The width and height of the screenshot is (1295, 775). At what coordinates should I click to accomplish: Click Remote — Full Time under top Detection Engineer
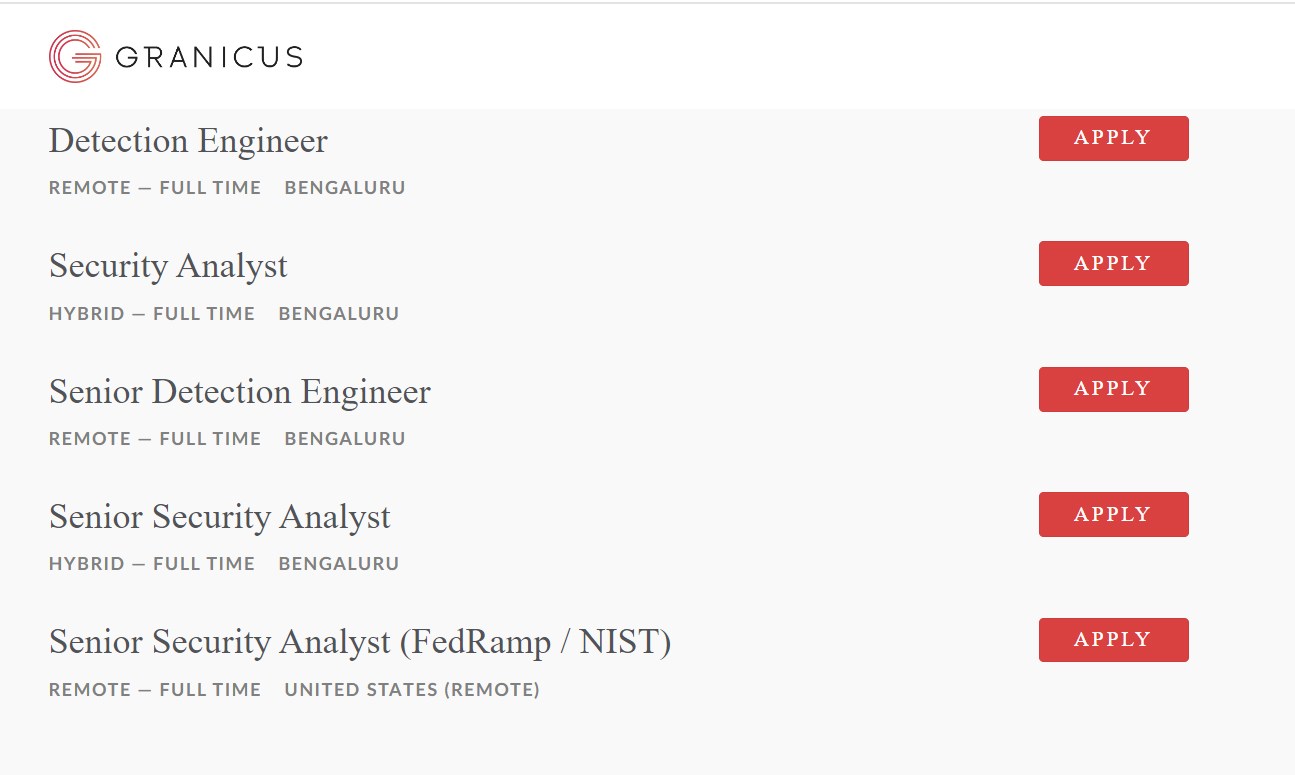(x=155, y=188)
